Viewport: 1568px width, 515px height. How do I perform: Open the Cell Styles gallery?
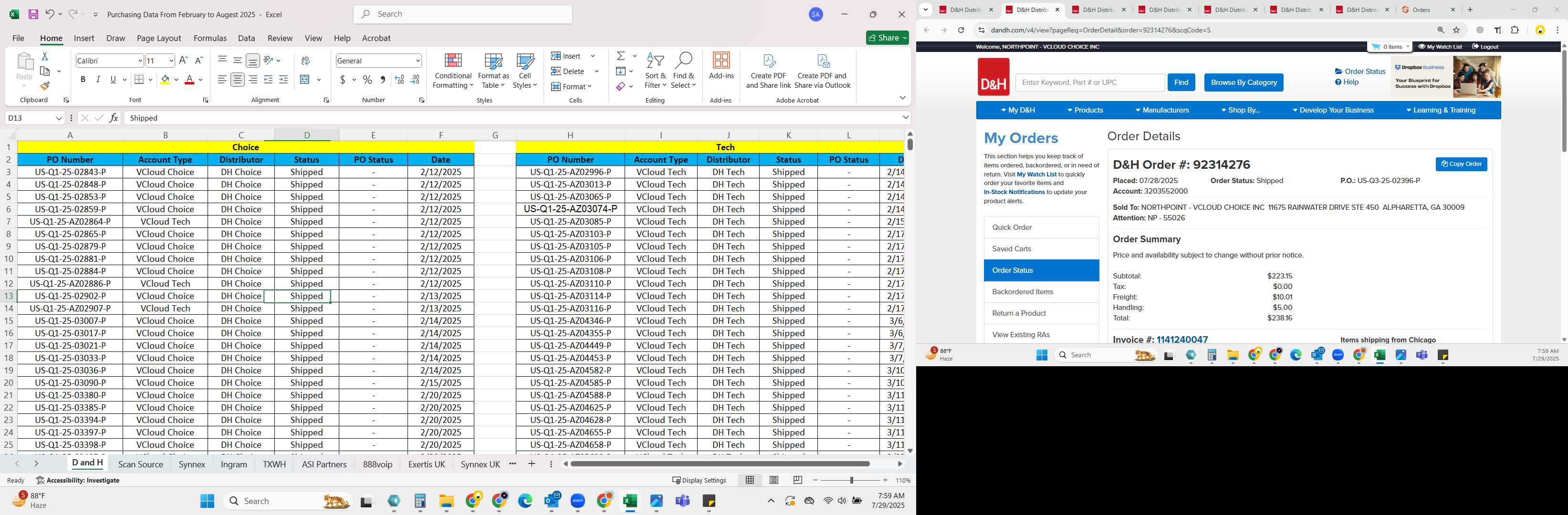(x=525, y=71)
